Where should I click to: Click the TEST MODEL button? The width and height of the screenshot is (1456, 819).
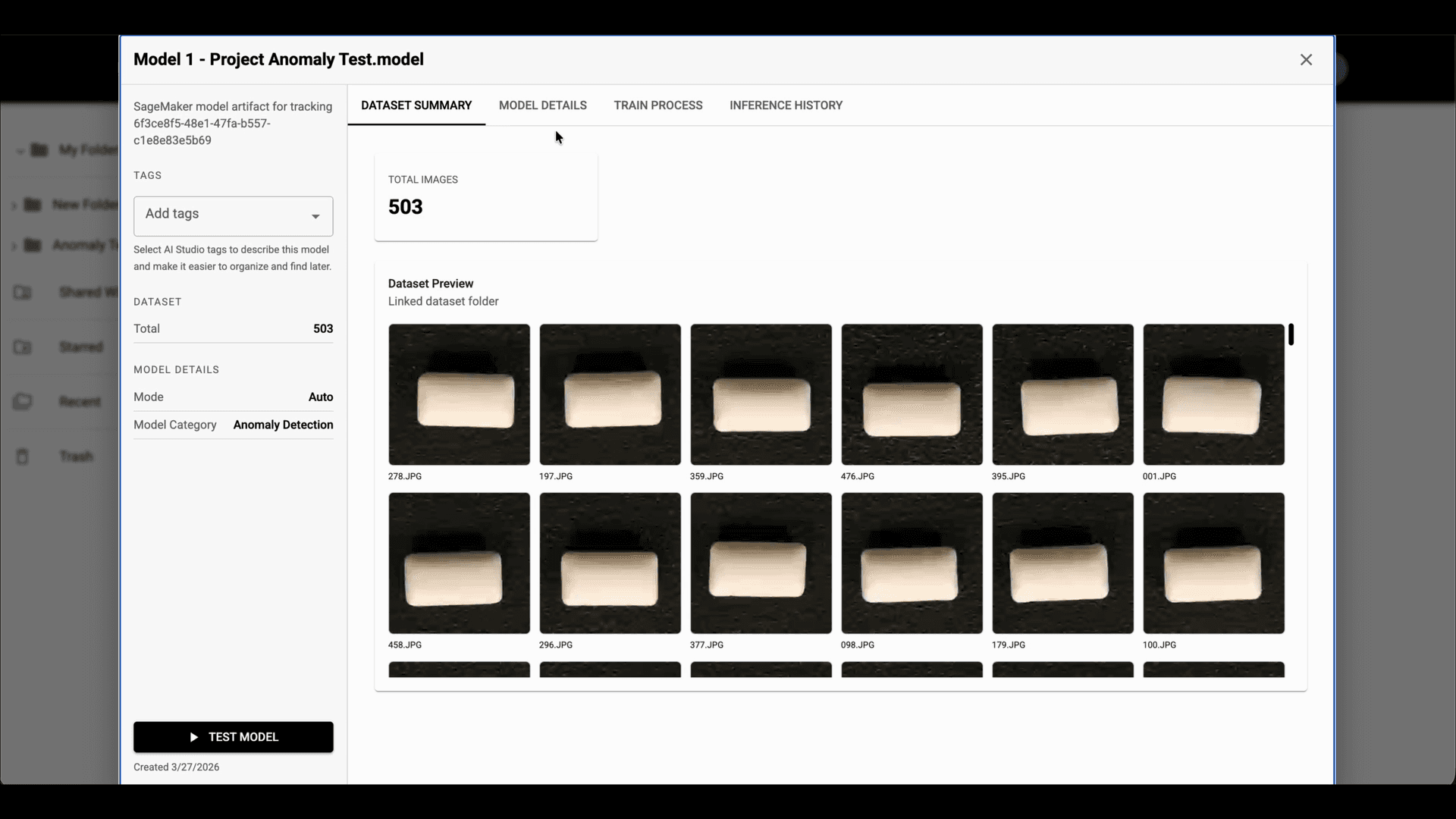click(x=233, y=736)
